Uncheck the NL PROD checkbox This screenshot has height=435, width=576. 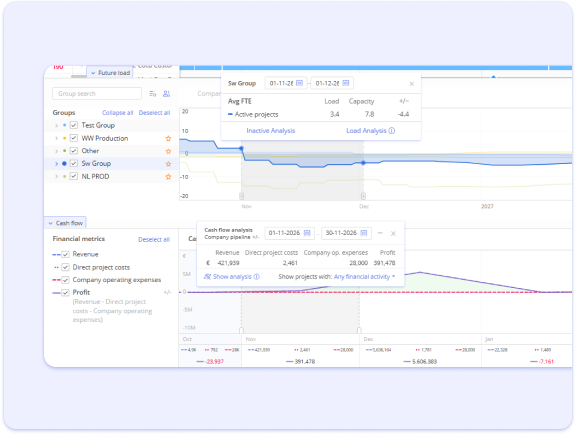coord(74,176)
